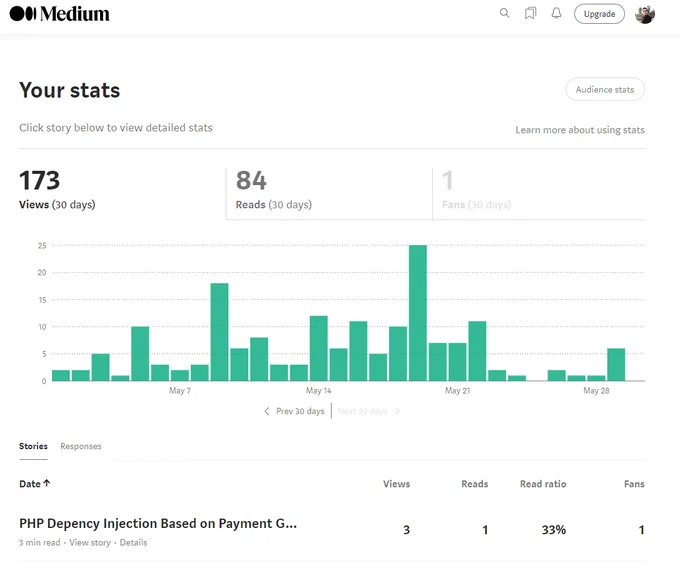This screenshot has width=680, height=573.
Task: Click the Next 30 days link
Action: 363,411
